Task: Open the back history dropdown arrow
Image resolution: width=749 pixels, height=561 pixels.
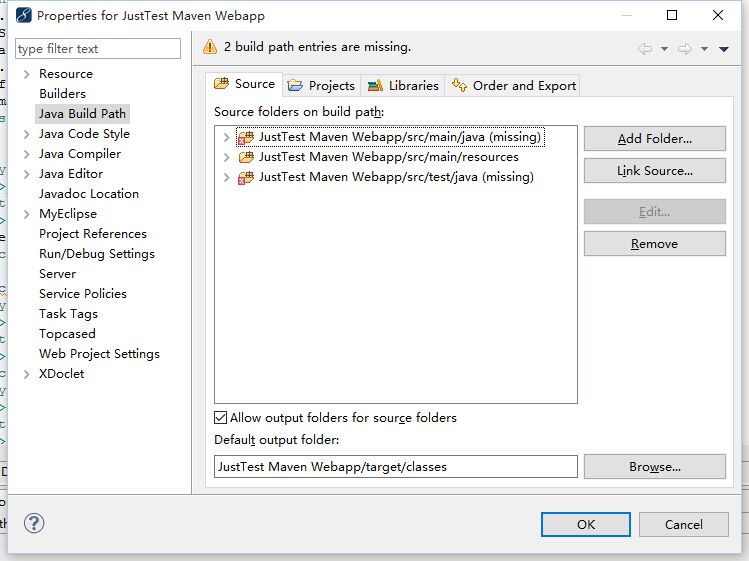Action: tap(664, 49)
